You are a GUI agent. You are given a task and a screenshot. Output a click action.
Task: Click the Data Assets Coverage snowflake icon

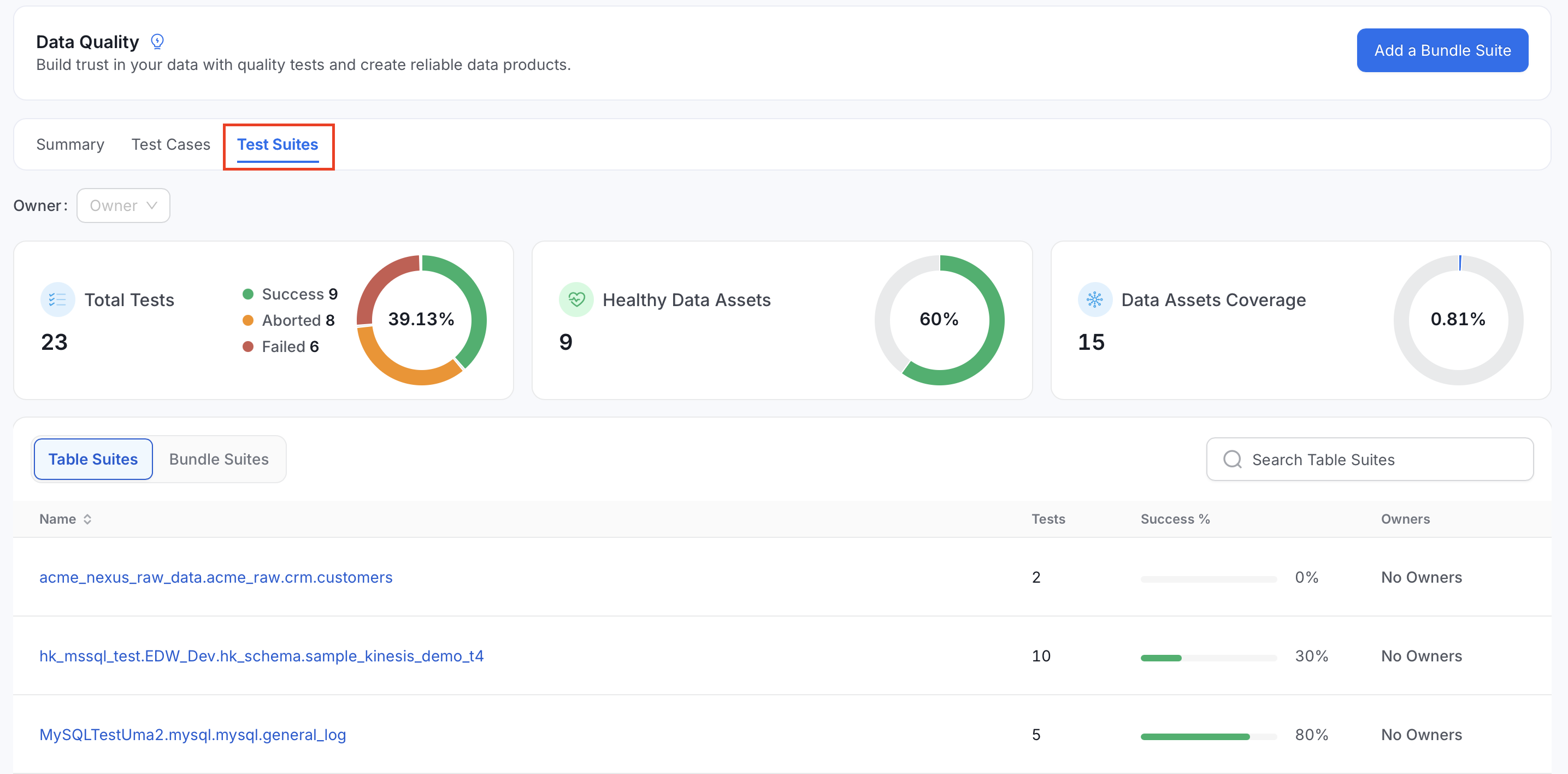(1094, 300)
